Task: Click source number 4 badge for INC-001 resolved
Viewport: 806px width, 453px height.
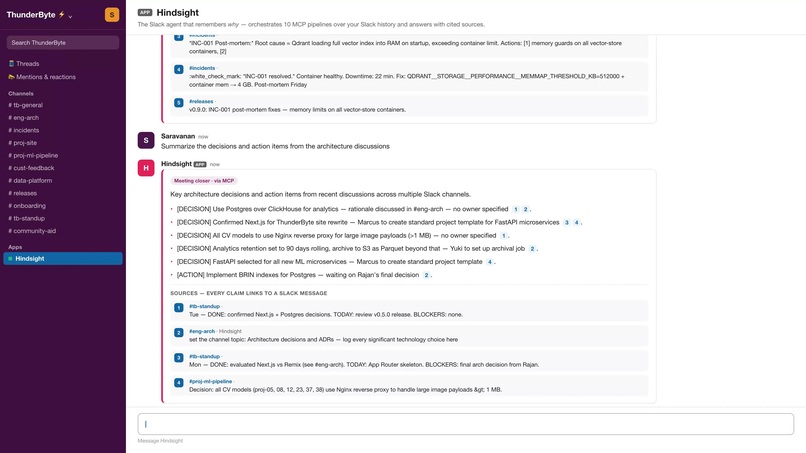Action: click(178, 69)
